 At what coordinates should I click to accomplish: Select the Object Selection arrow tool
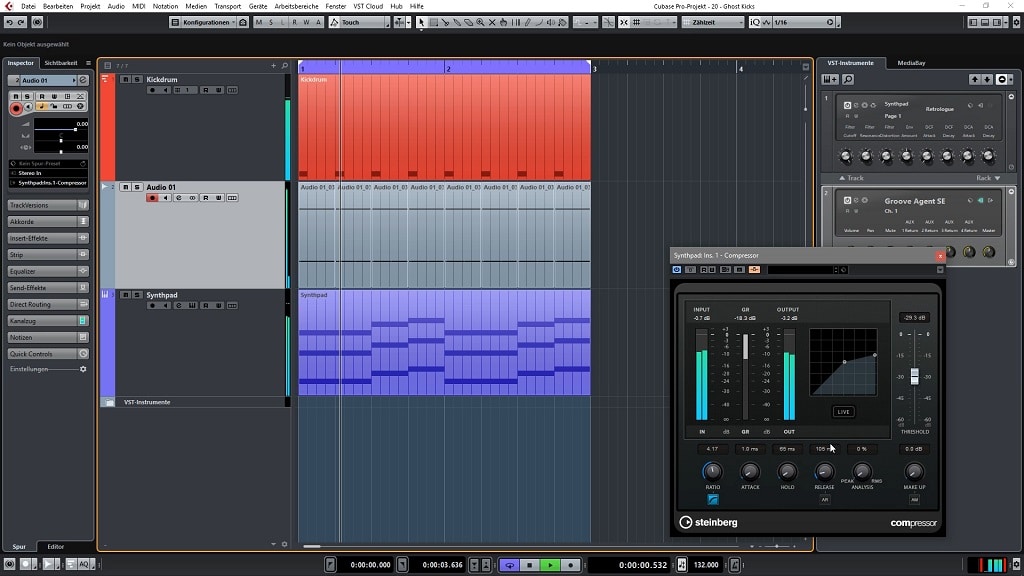421,22
